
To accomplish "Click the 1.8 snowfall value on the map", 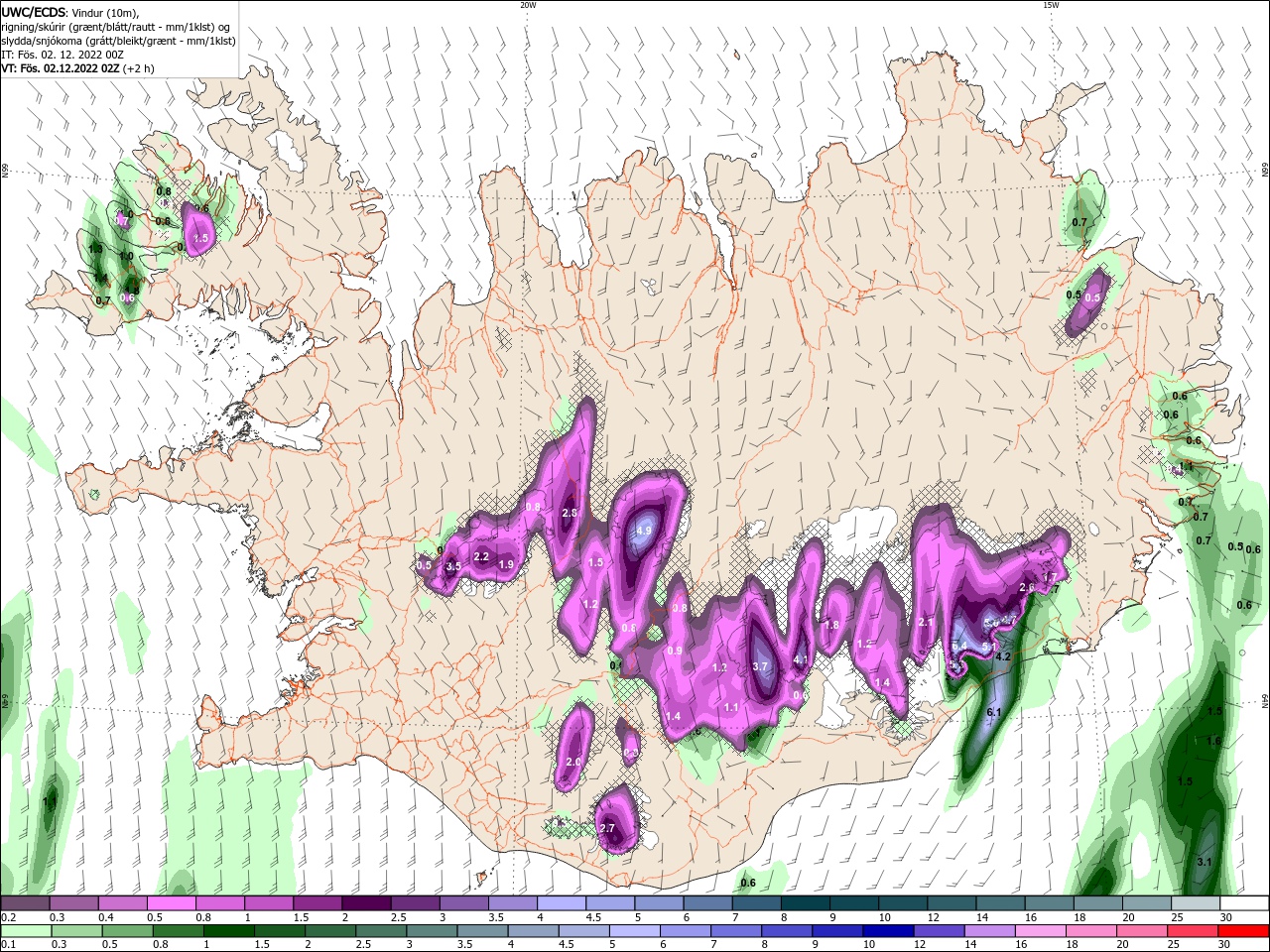I will tap(831, 625).
